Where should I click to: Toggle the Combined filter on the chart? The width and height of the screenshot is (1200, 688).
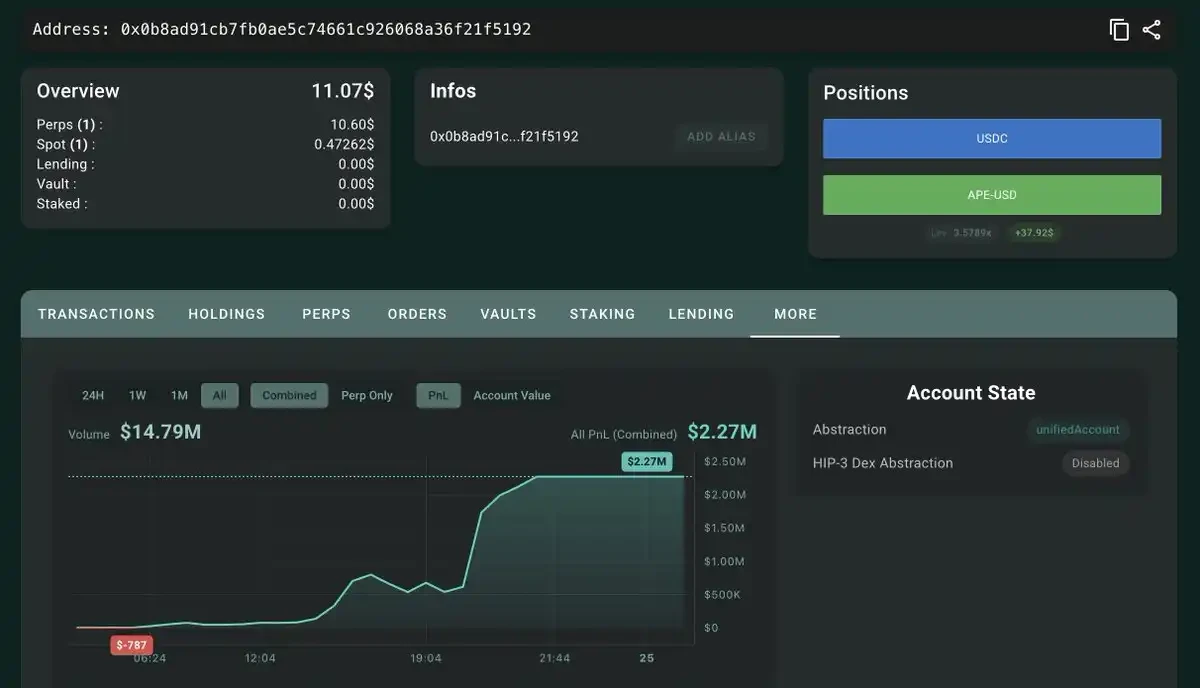pos(289,395)
